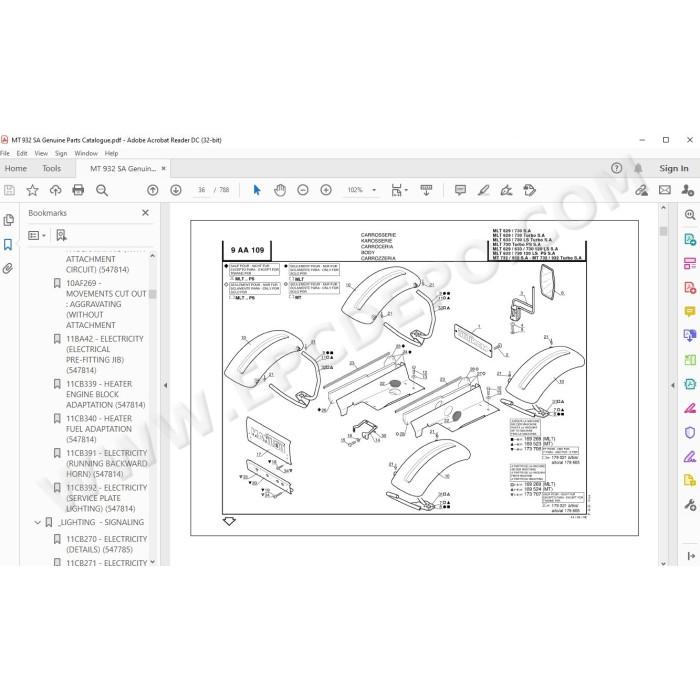
Task: Open bookmarks options dropdown menu
Action: click(x=37, y=235)
